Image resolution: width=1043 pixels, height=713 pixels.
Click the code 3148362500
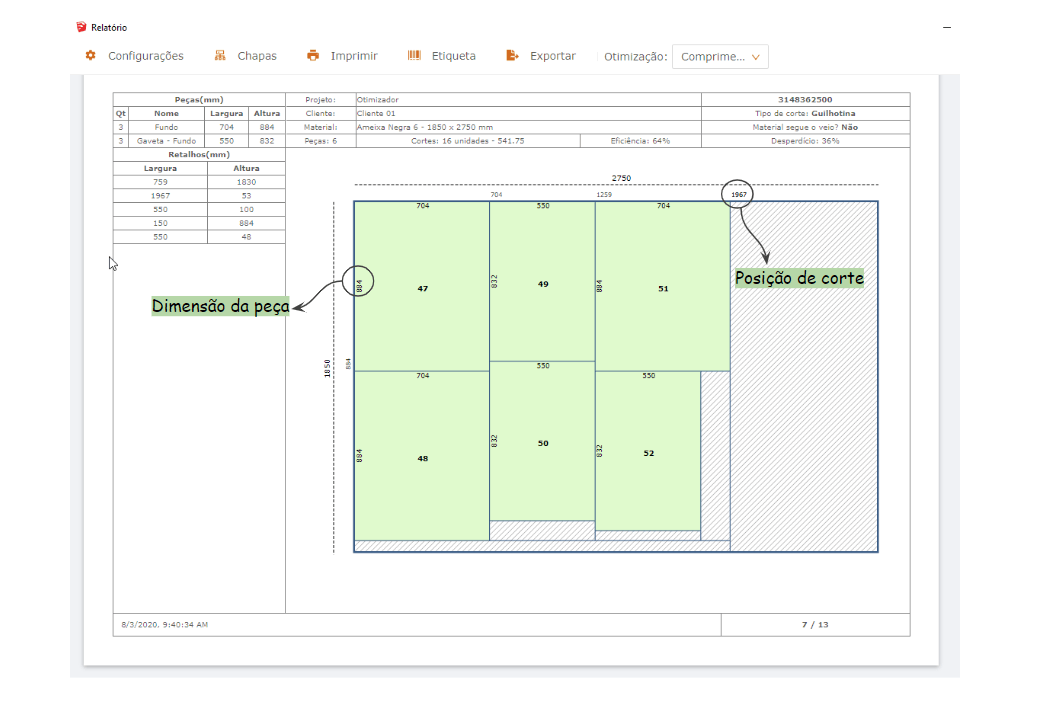805,100
